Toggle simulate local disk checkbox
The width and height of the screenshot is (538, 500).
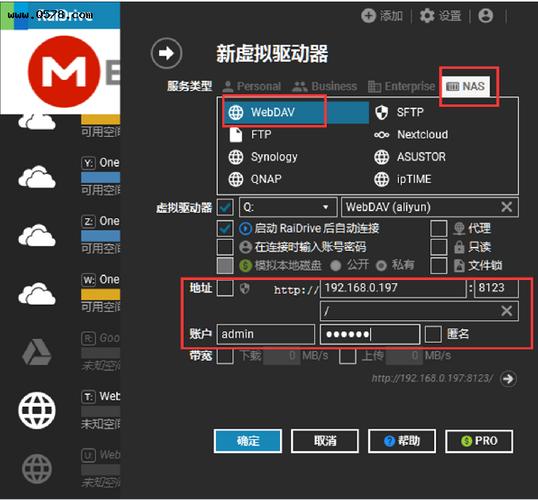click(x=225, y=265)
